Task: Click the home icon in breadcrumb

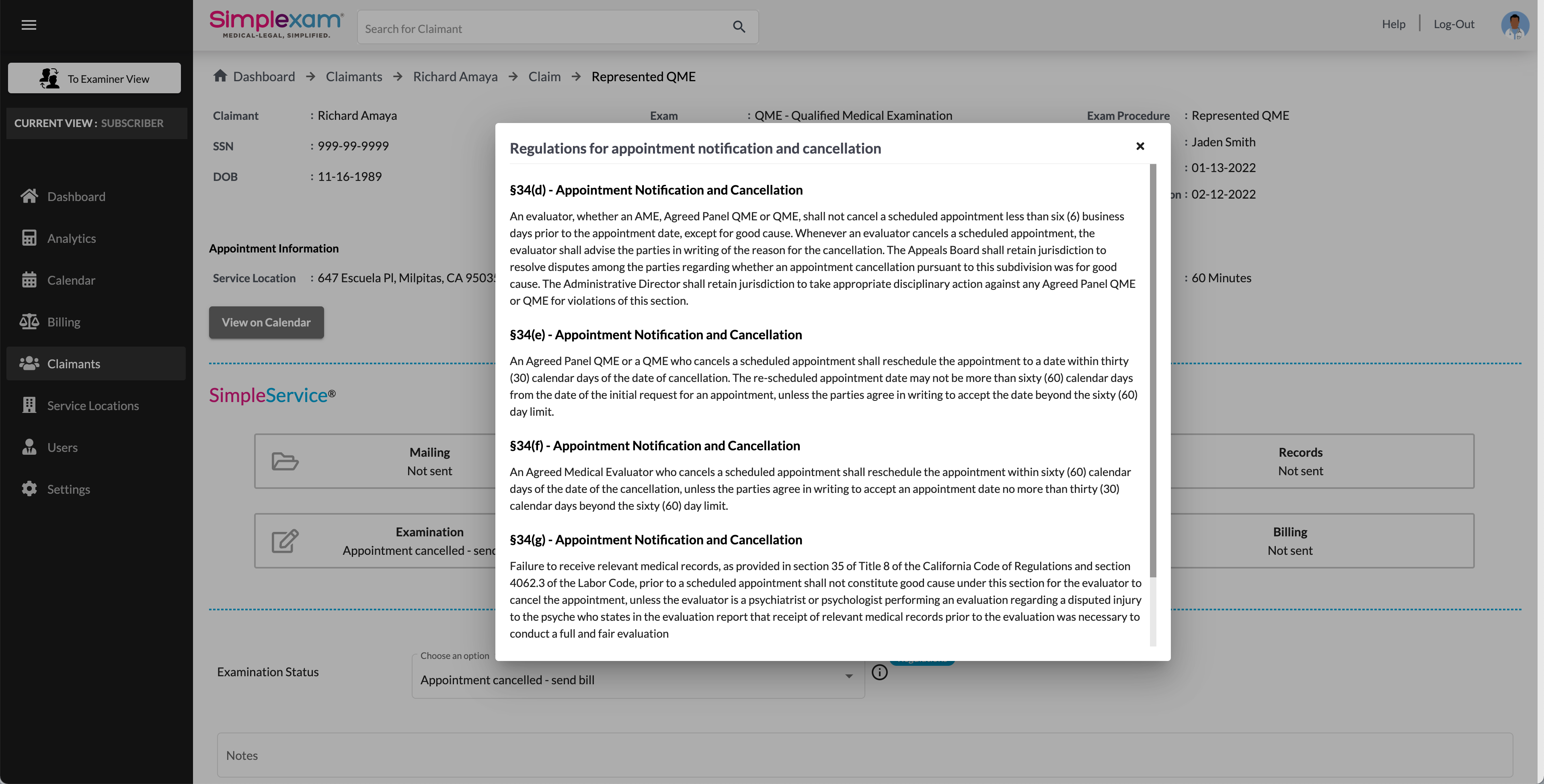Action: point(220,76)
